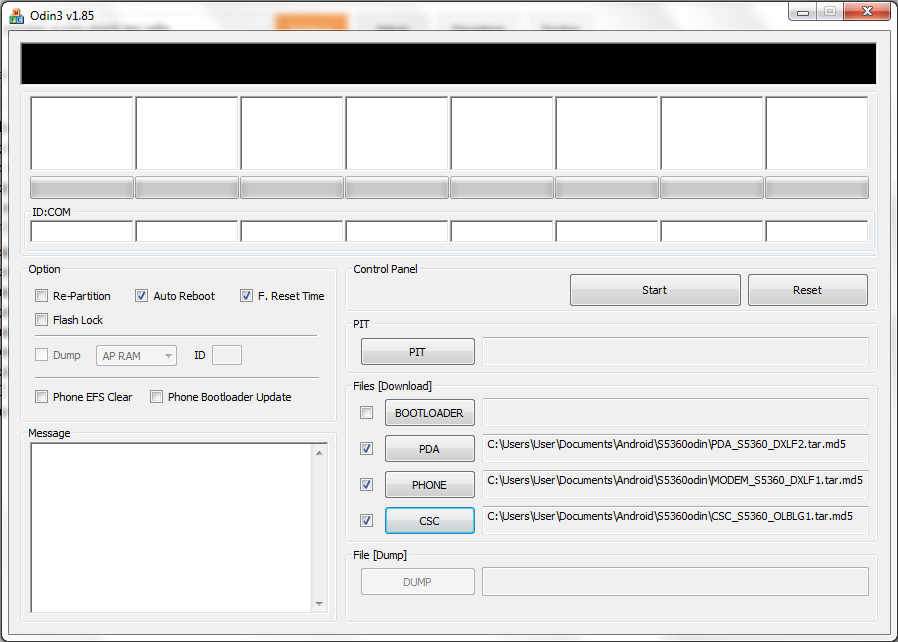898x642 pixels.
Task: Click the BOOTLOADER file path field
Action: (676, 412)
